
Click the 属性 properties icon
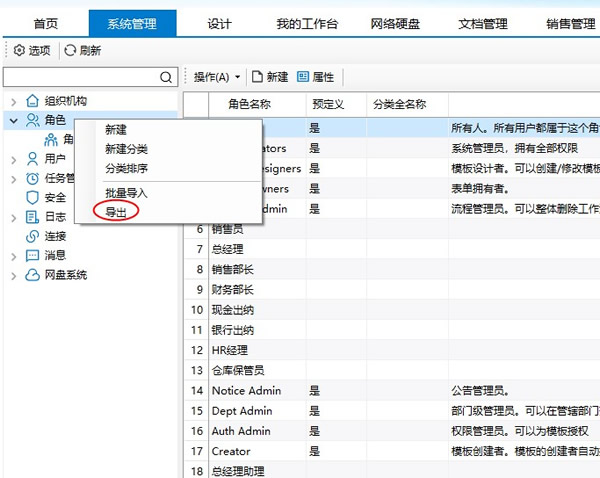[x=303, y=77]
